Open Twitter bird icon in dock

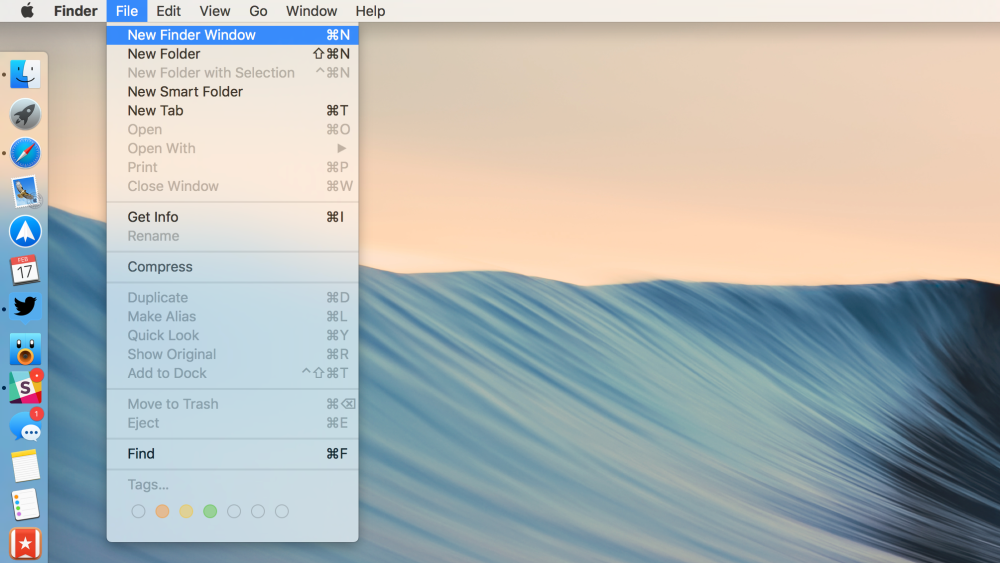pos(25,308)
